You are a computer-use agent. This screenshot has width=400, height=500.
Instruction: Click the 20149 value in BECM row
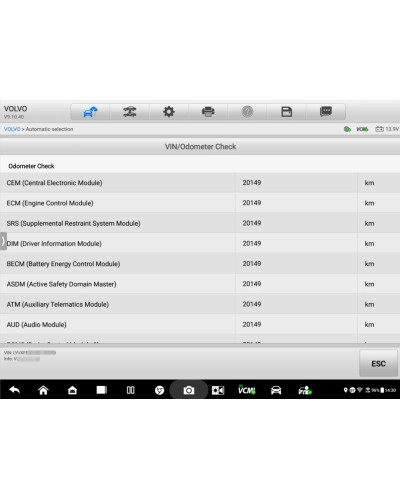click(x=252, y=264)
